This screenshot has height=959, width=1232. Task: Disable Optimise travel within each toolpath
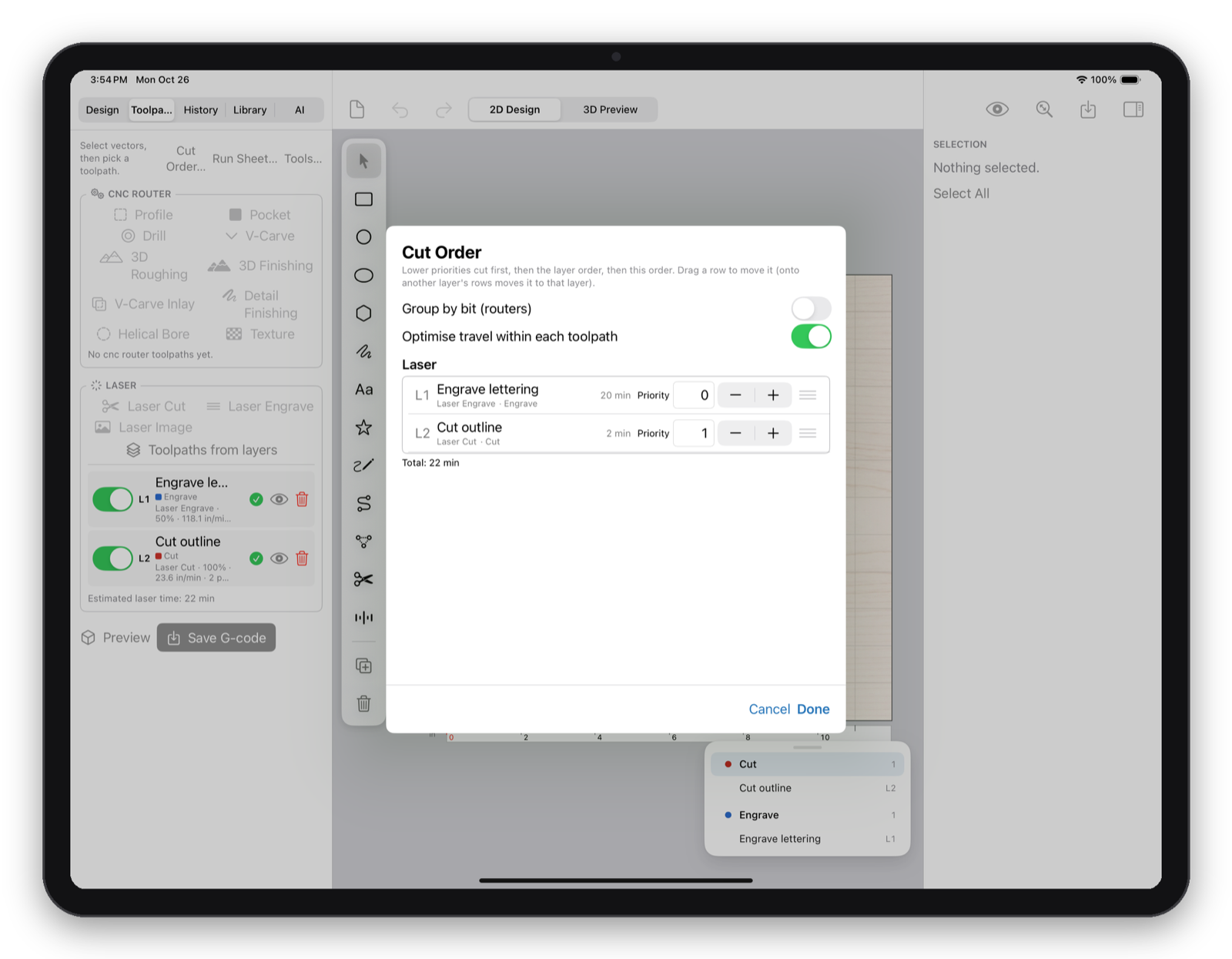[x=811, y=337]
